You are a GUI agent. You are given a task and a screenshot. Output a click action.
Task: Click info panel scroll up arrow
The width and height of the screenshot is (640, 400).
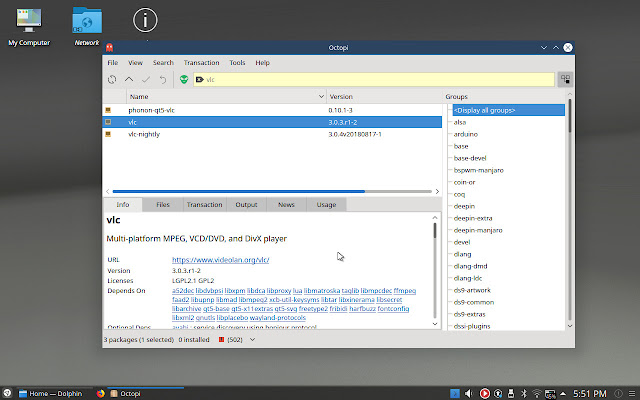[x=435, y=218]
